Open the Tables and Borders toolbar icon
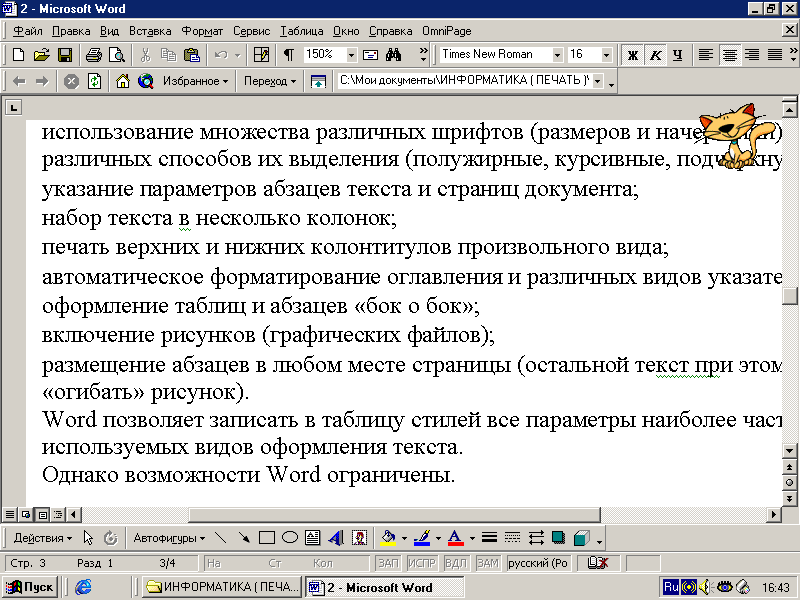This screenshot has height=600, width=800. pos(261,55)
